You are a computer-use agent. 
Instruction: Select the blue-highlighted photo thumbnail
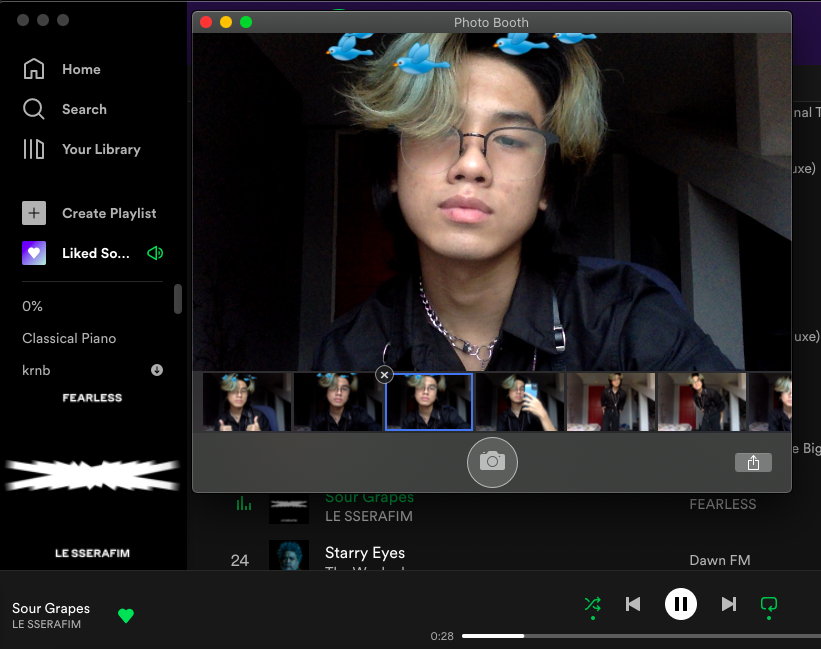coord(429,402)
